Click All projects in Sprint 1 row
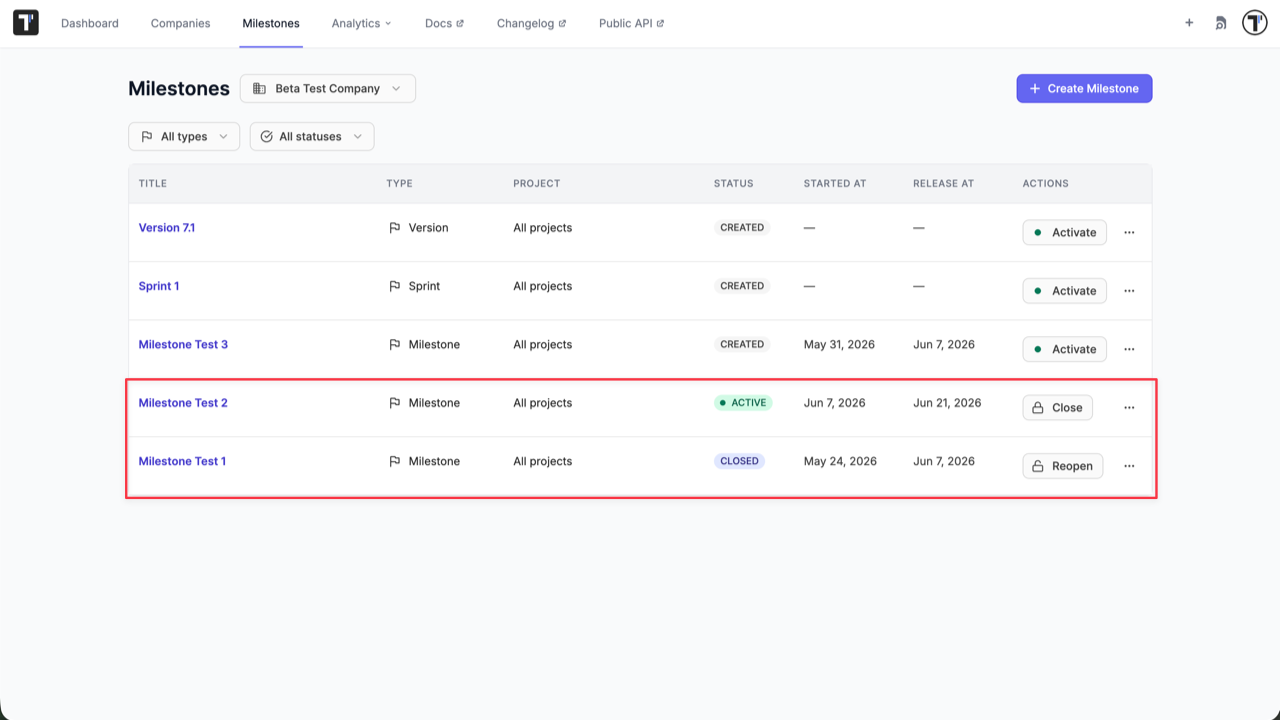 tap(543, 286)
